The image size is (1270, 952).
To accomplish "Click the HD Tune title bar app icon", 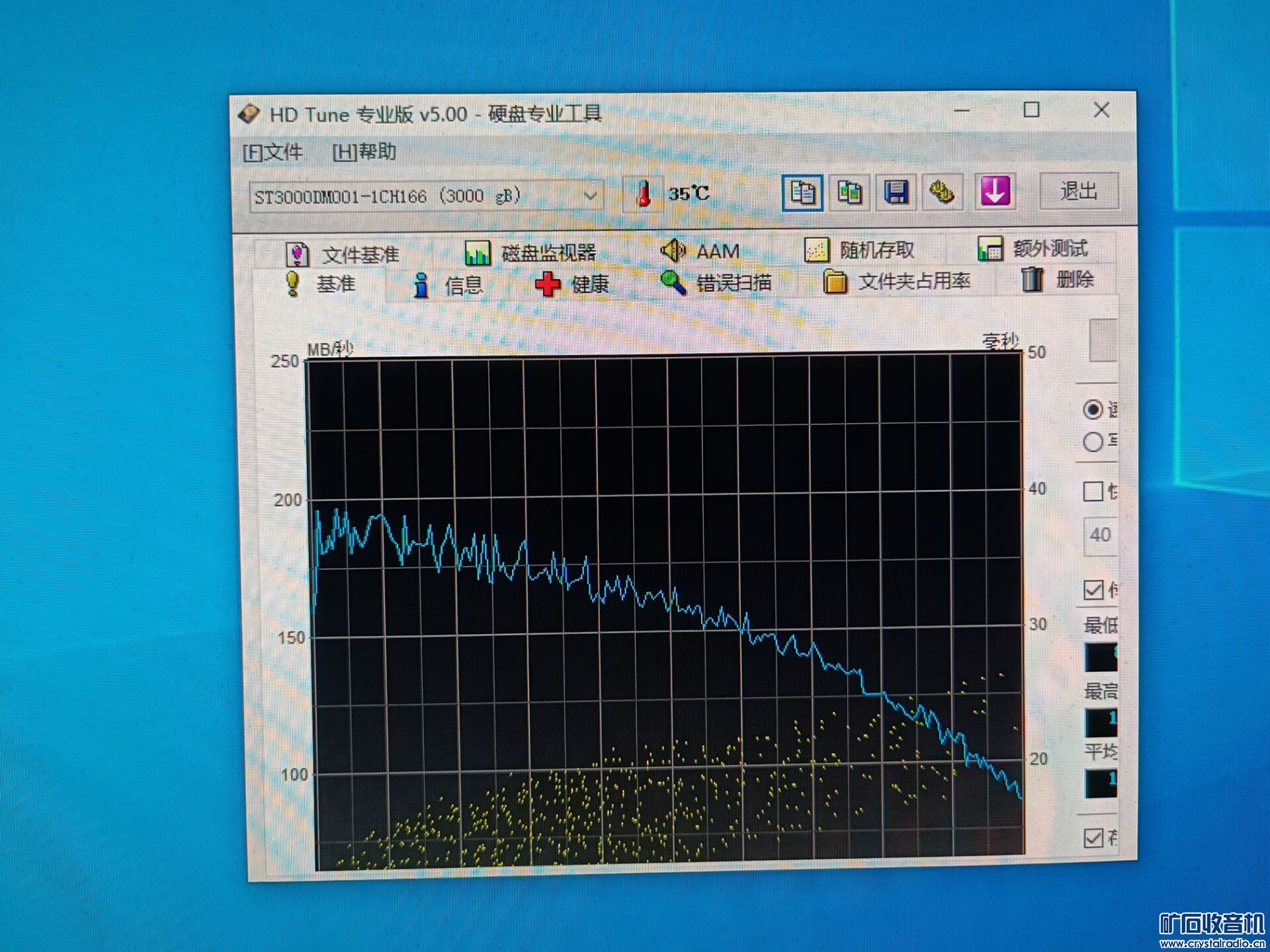I will (249, 114).
